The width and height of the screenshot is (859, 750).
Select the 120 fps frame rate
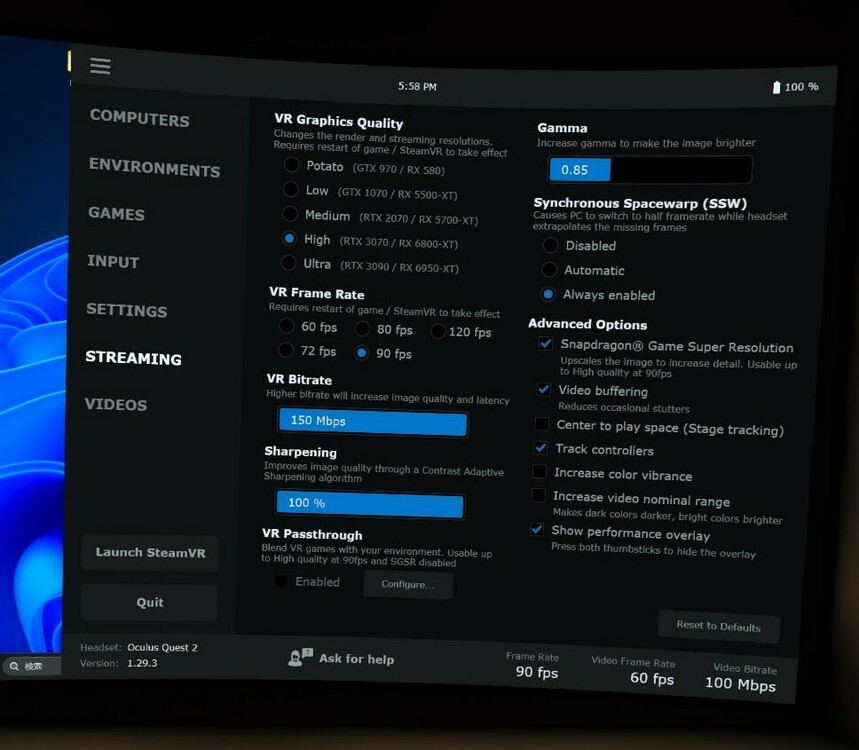(x=437, y=331)
